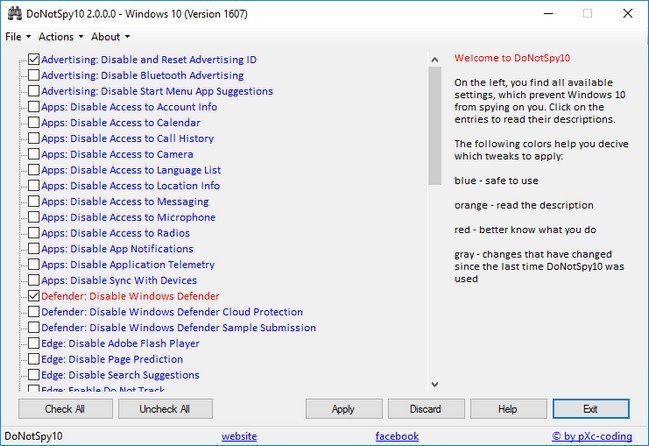Viewport: 649px width, 446px height.
Task: Open the About dropdown menu
Action: (109, 37)
